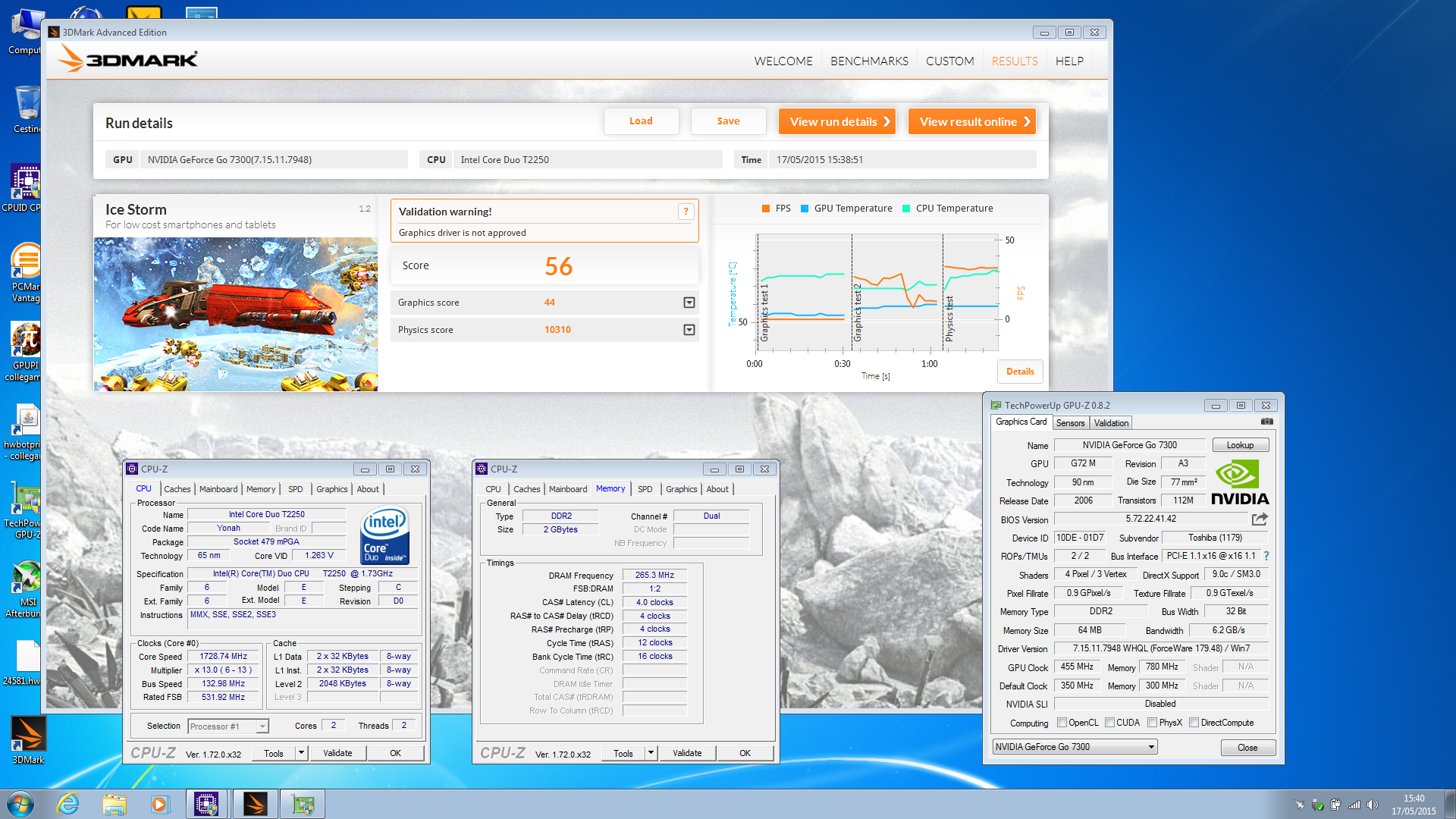
Task: Open the HELP section in 3DMark
Action: (1069, 61)
